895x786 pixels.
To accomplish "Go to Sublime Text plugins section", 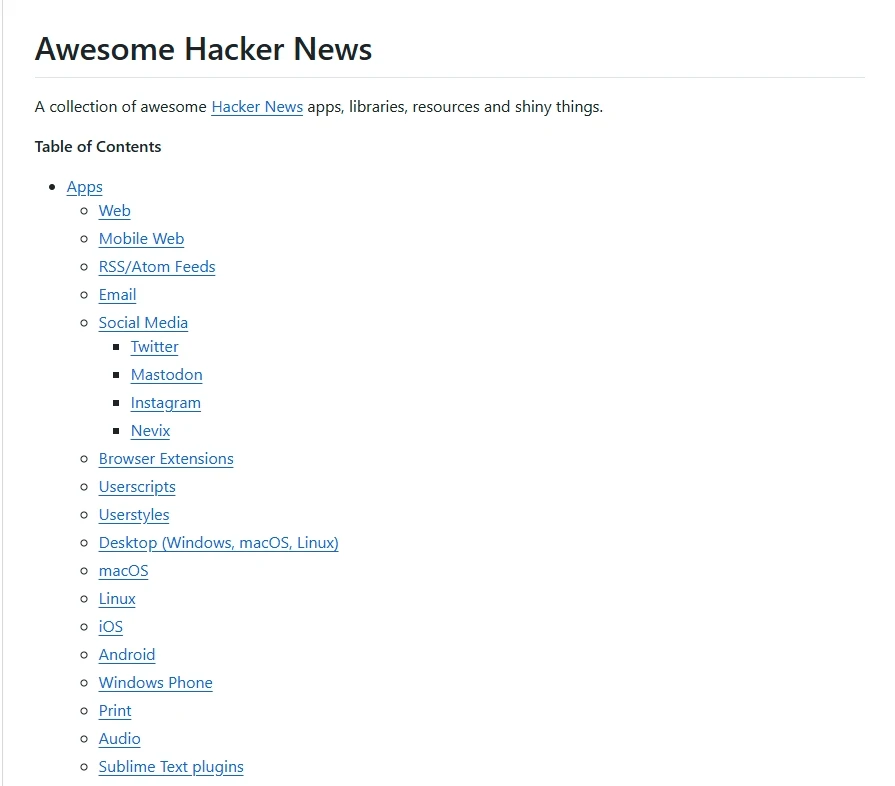I will 171,767.
